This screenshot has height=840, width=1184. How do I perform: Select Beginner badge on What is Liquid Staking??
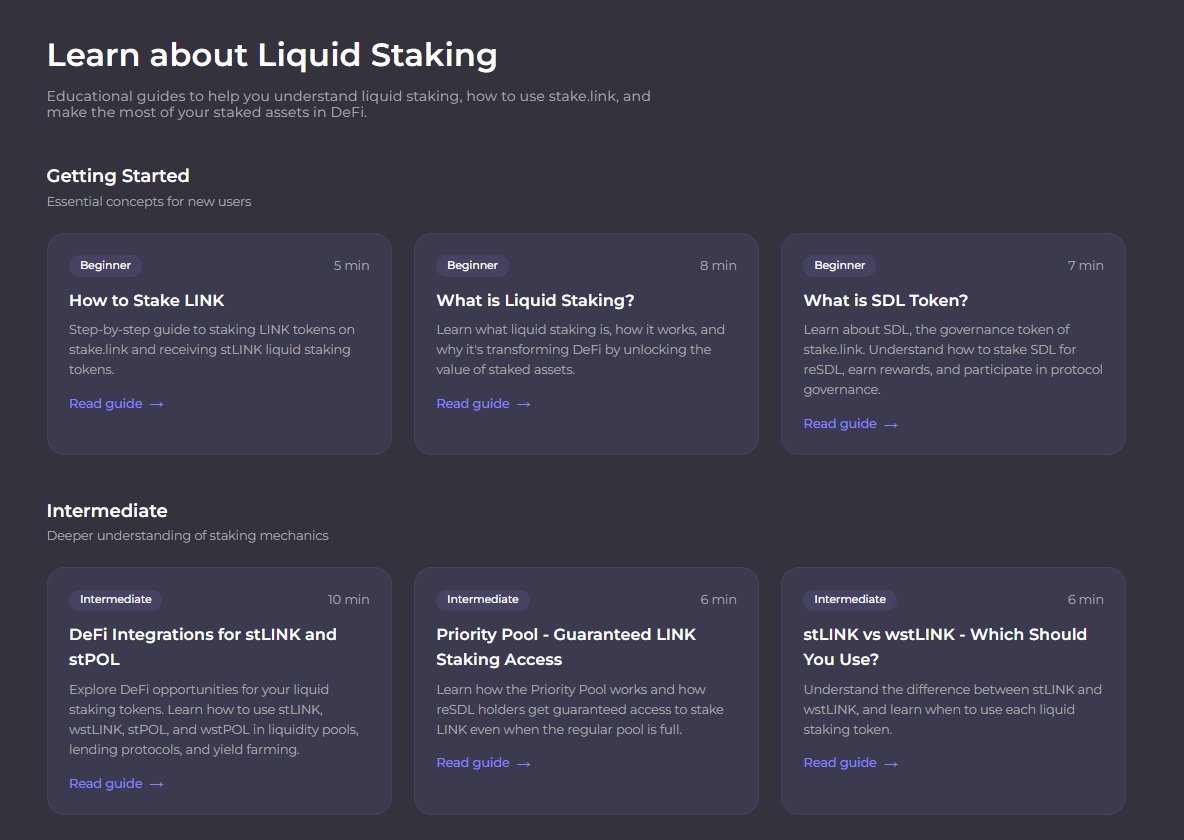point(472,265)
